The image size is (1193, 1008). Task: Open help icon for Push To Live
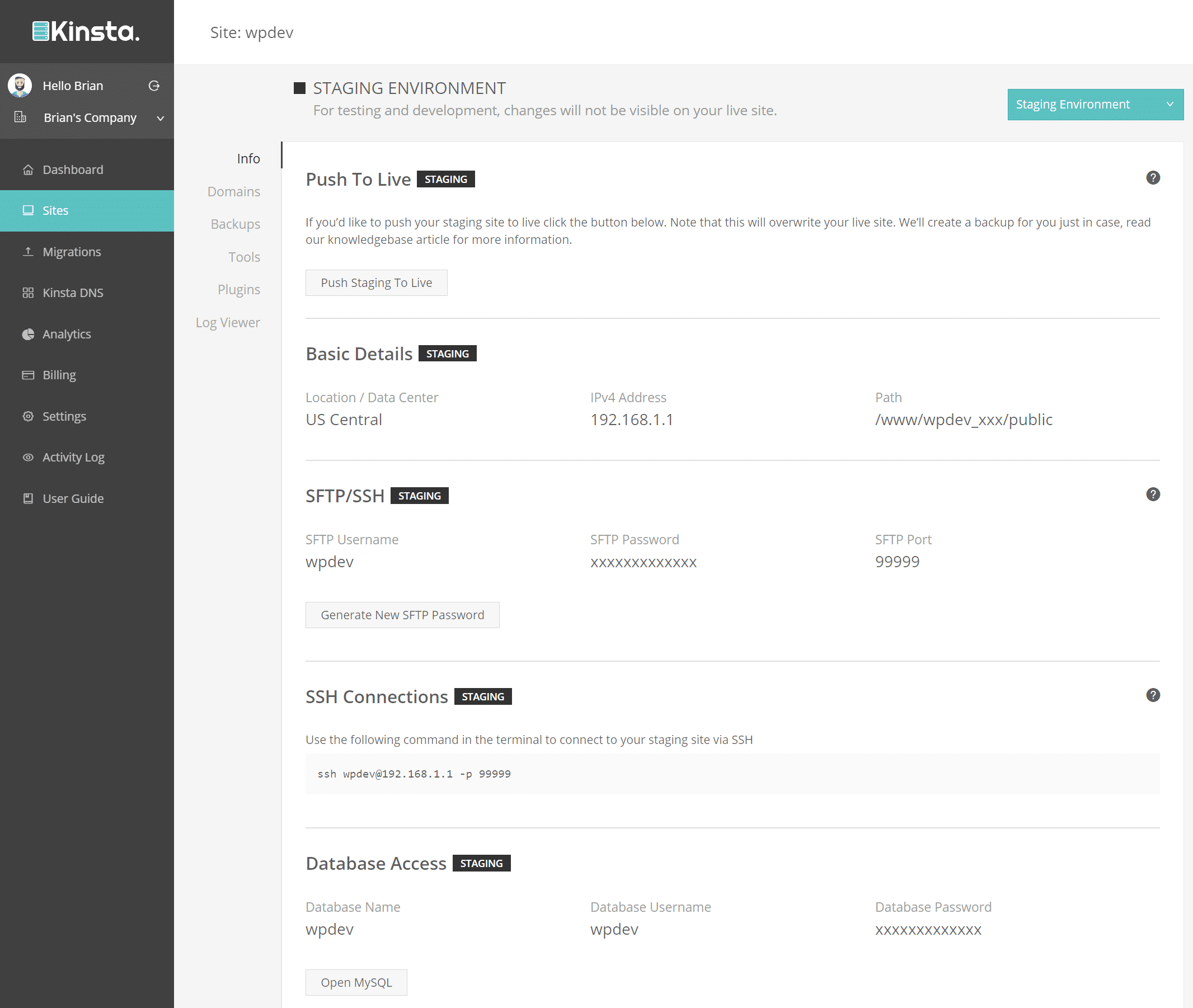1152,178
